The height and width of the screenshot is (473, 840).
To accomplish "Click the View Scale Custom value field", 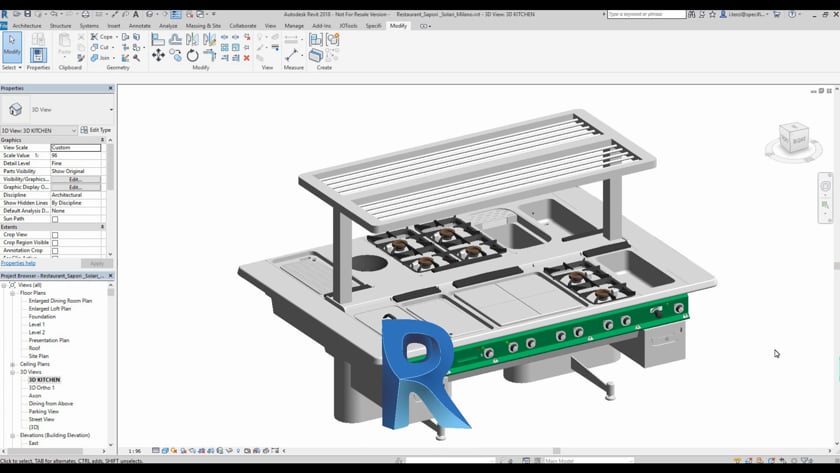I will [76, 147].
